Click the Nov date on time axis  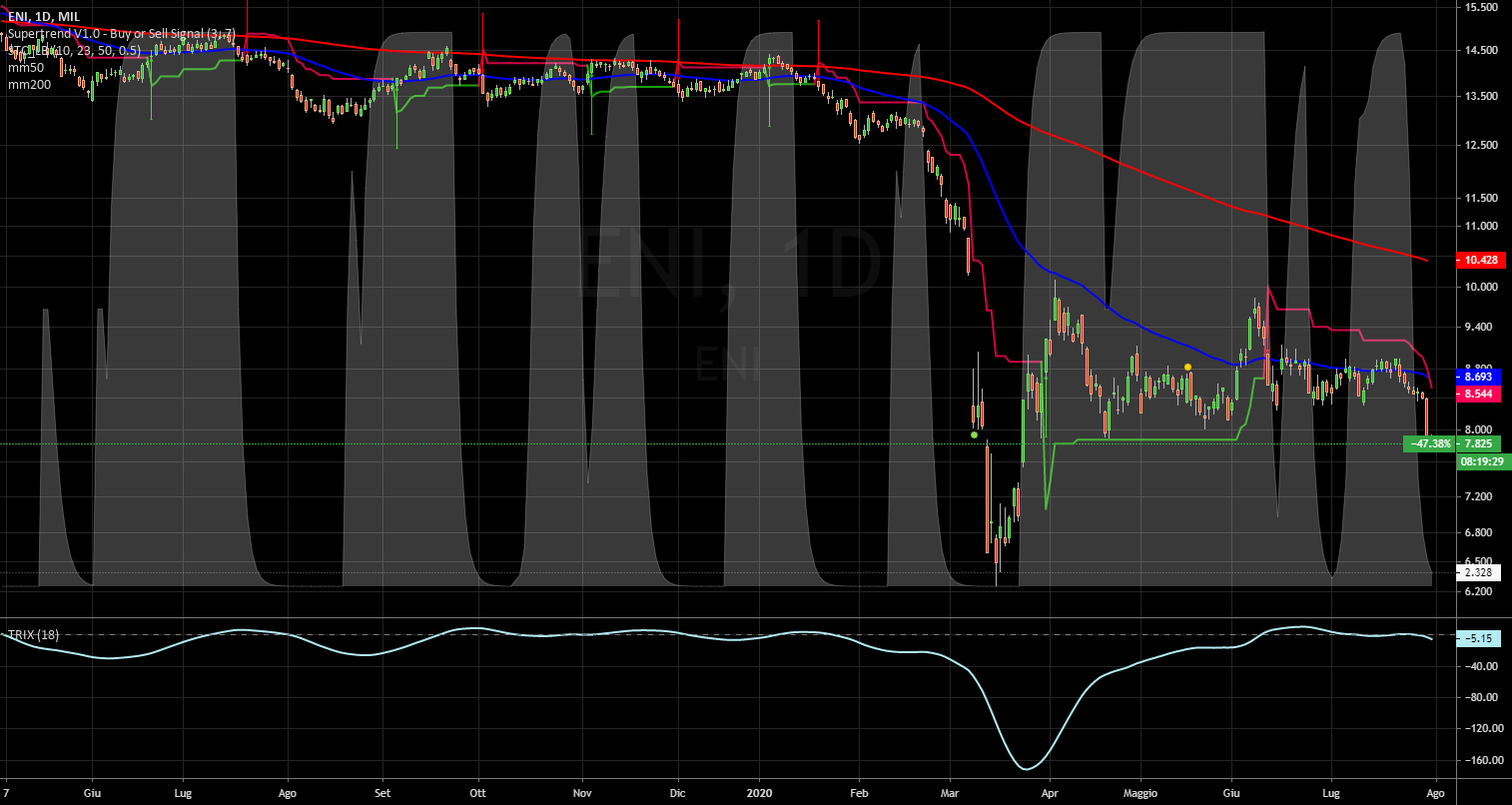[583, 793]
